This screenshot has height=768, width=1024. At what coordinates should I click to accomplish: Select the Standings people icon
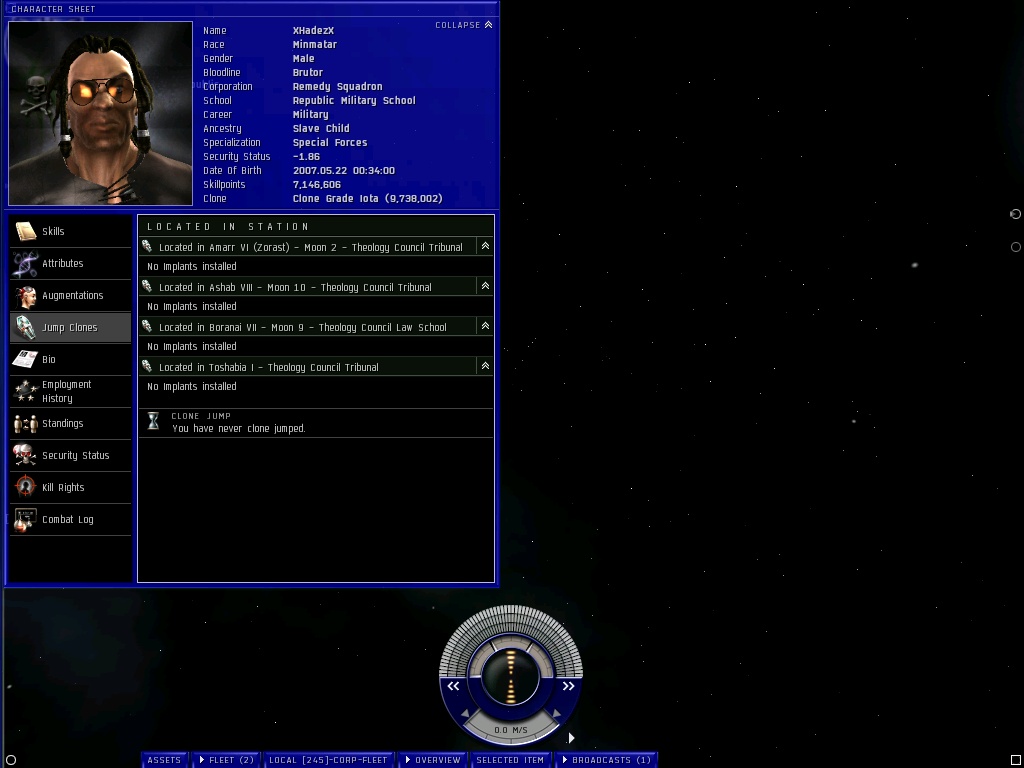[25, 423]
